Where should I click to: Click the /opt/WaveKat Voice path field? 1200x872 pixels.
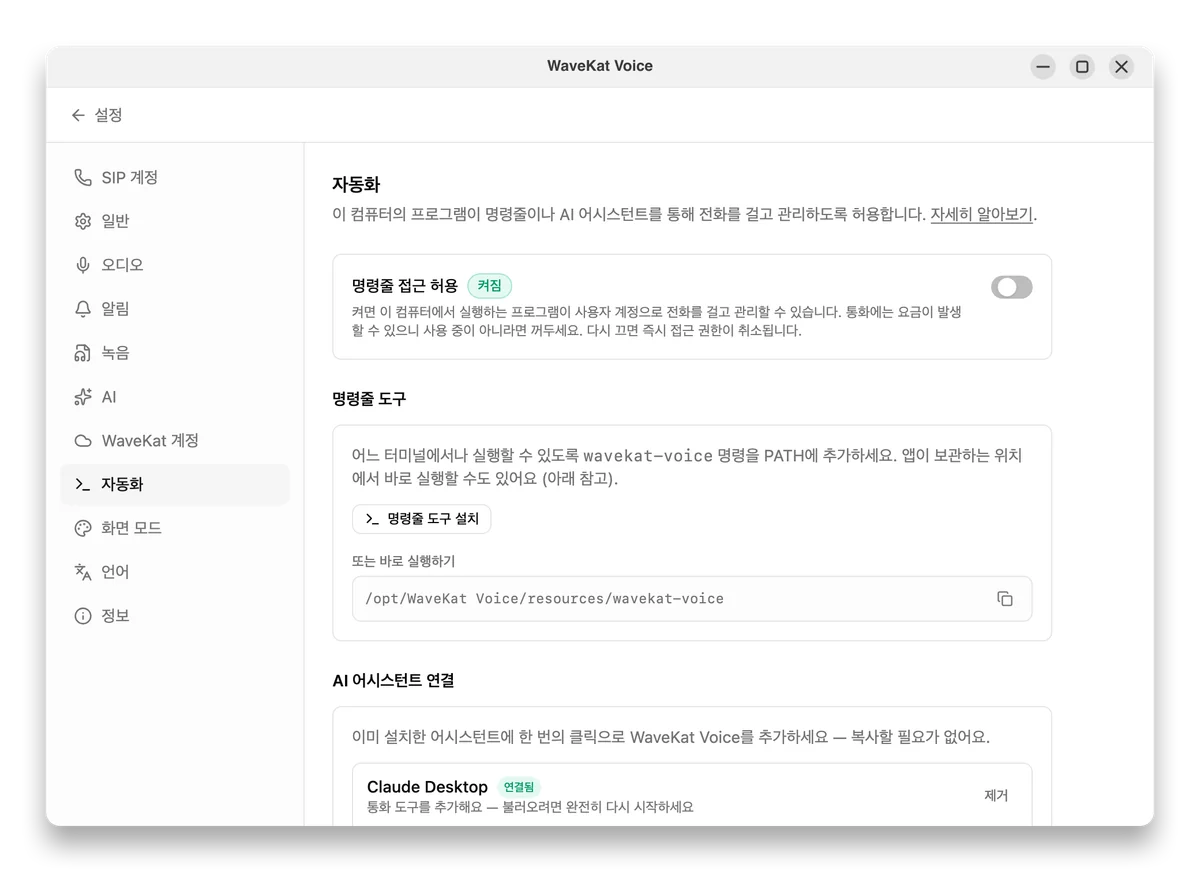click(x=692, y=599)
